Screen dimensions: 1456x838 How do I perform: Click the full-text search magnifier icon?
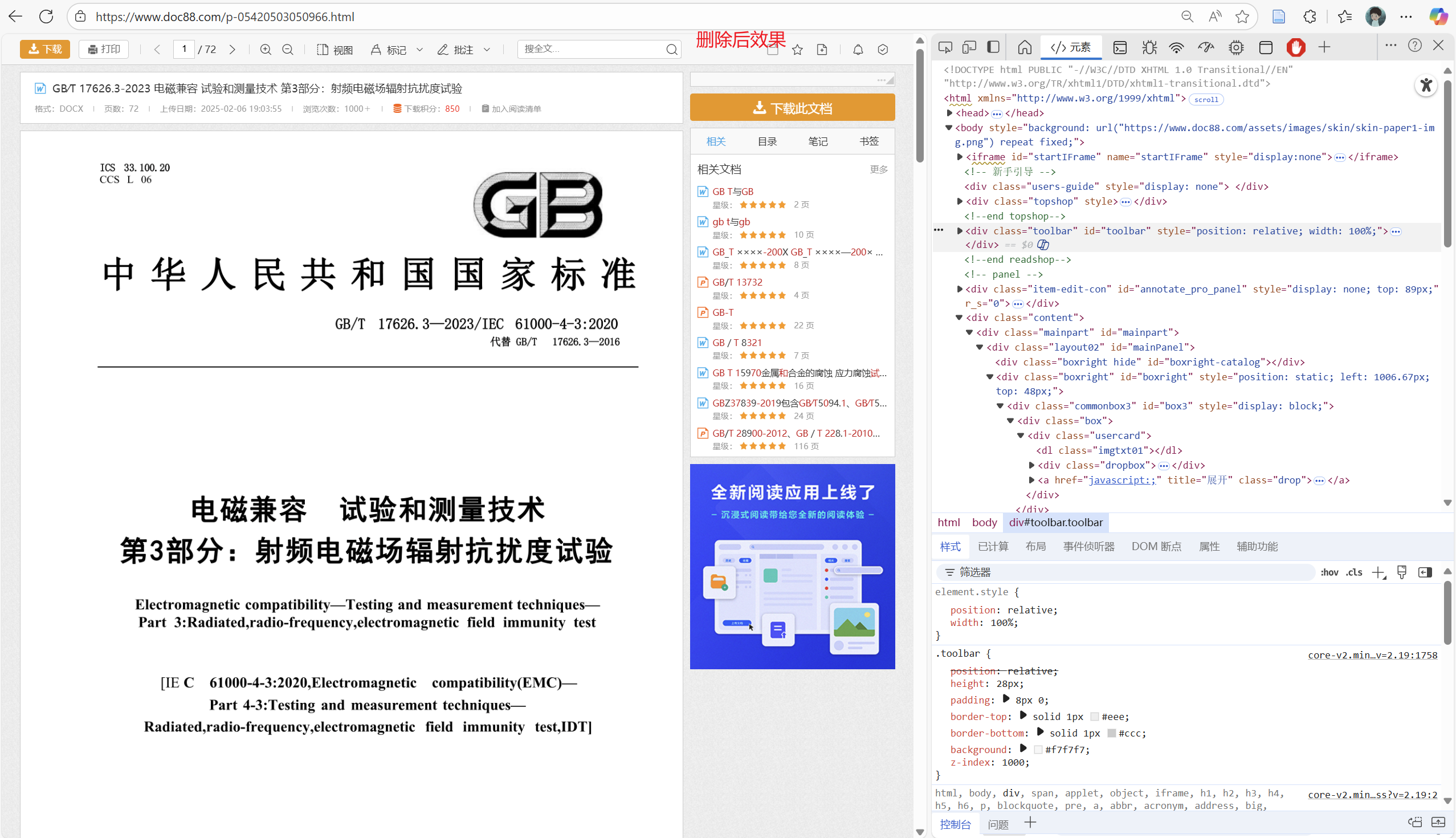671,50
